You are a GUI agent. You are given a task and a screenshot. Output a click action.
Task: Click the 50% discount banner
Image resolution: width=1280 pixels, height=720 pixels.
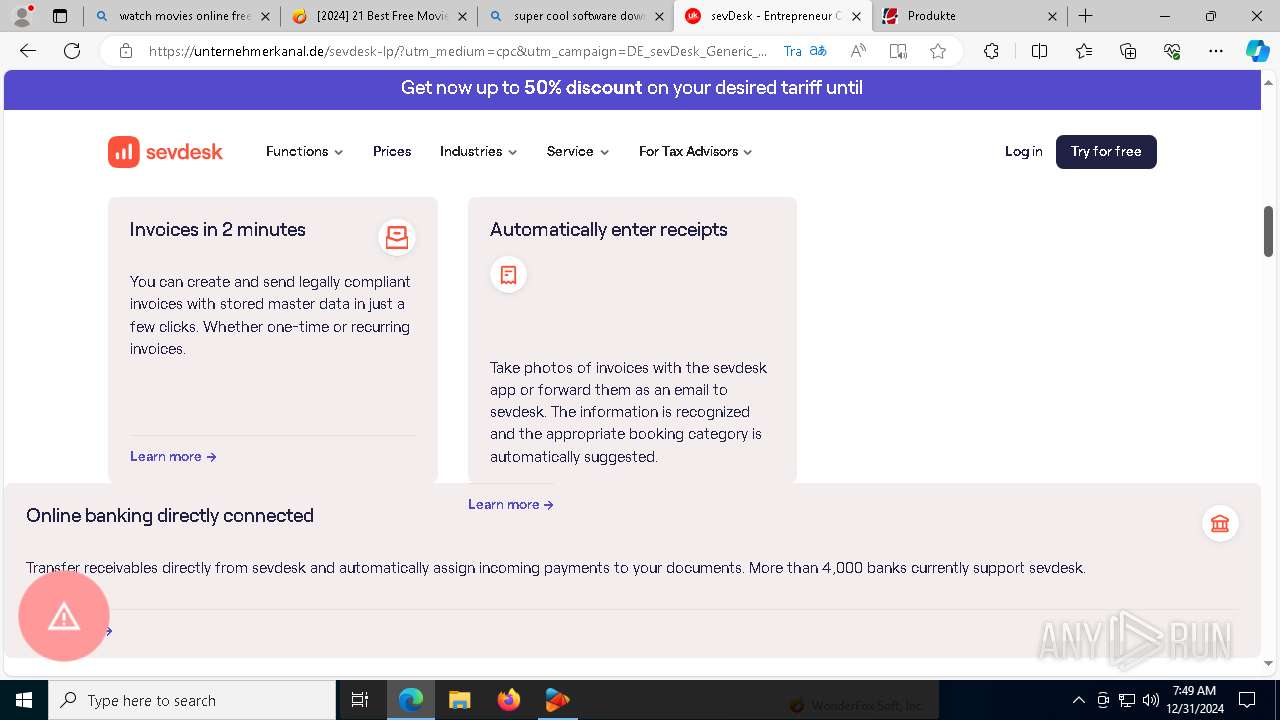[632, 88]
